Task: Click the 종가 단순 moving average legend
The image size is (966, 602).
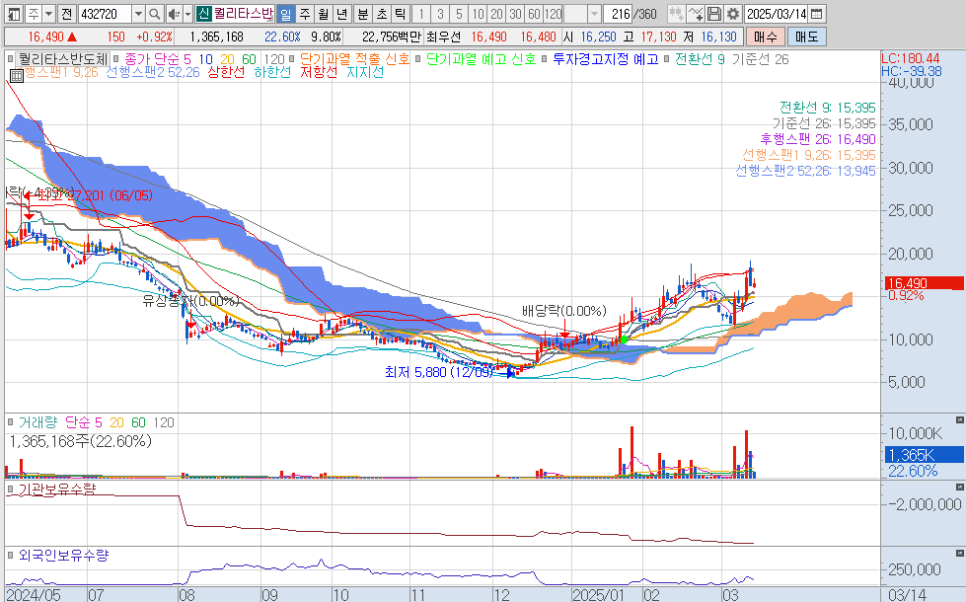Action: (154, 59)
